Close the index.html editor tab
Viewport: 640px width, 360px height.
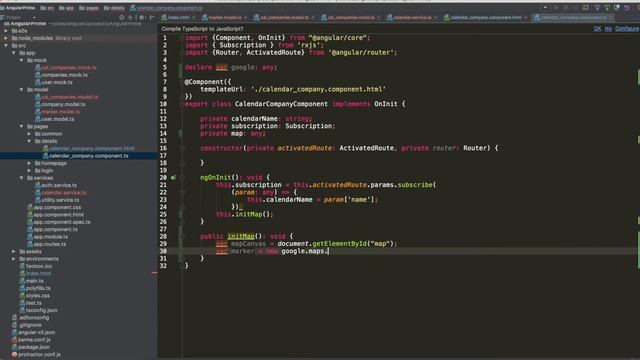pyautogui.click(x=193, y=18)
